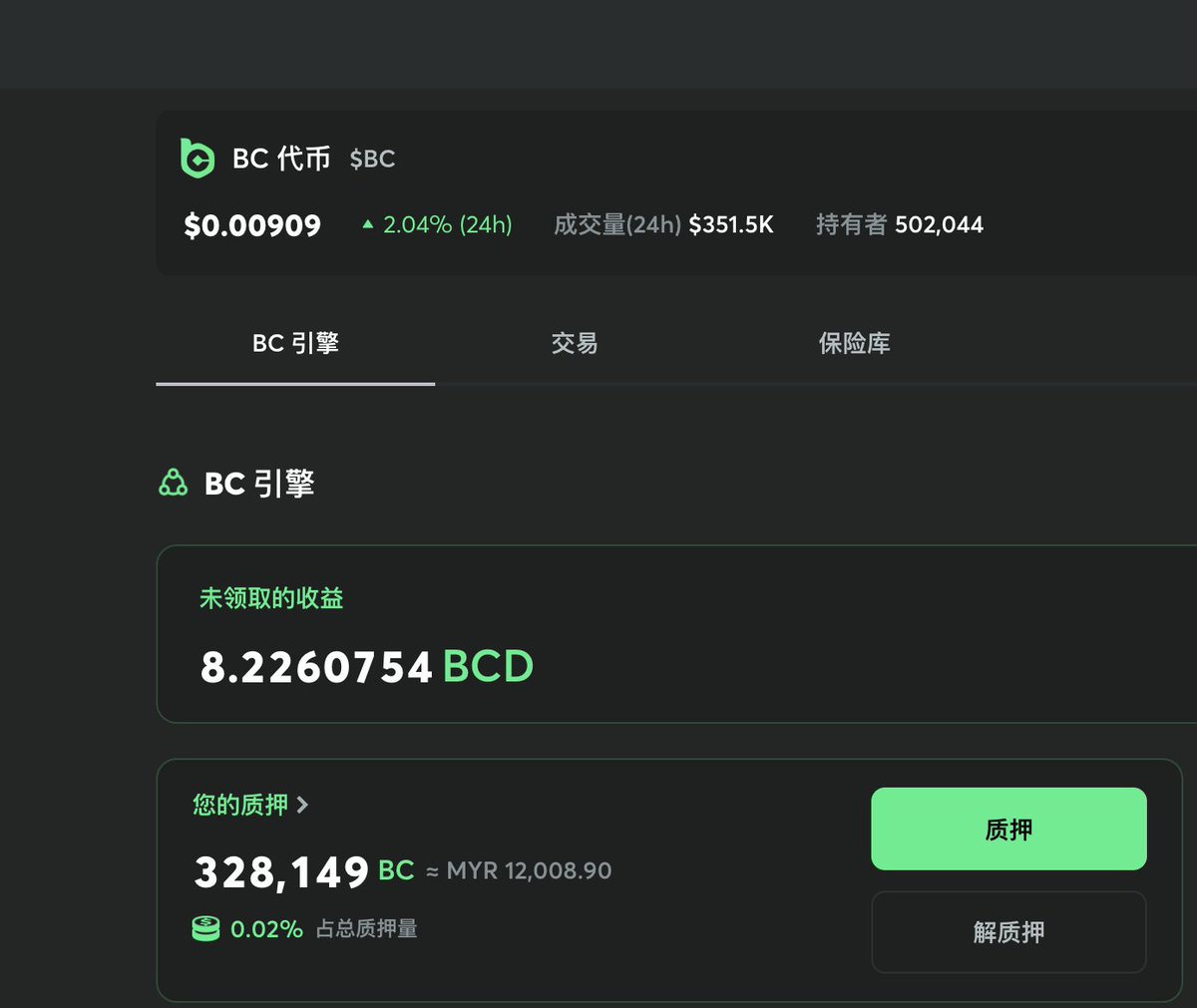Click the $BC ticker label
Image resolution: width=1197 pixels, height=1008 pixels.
pos(372,159)
